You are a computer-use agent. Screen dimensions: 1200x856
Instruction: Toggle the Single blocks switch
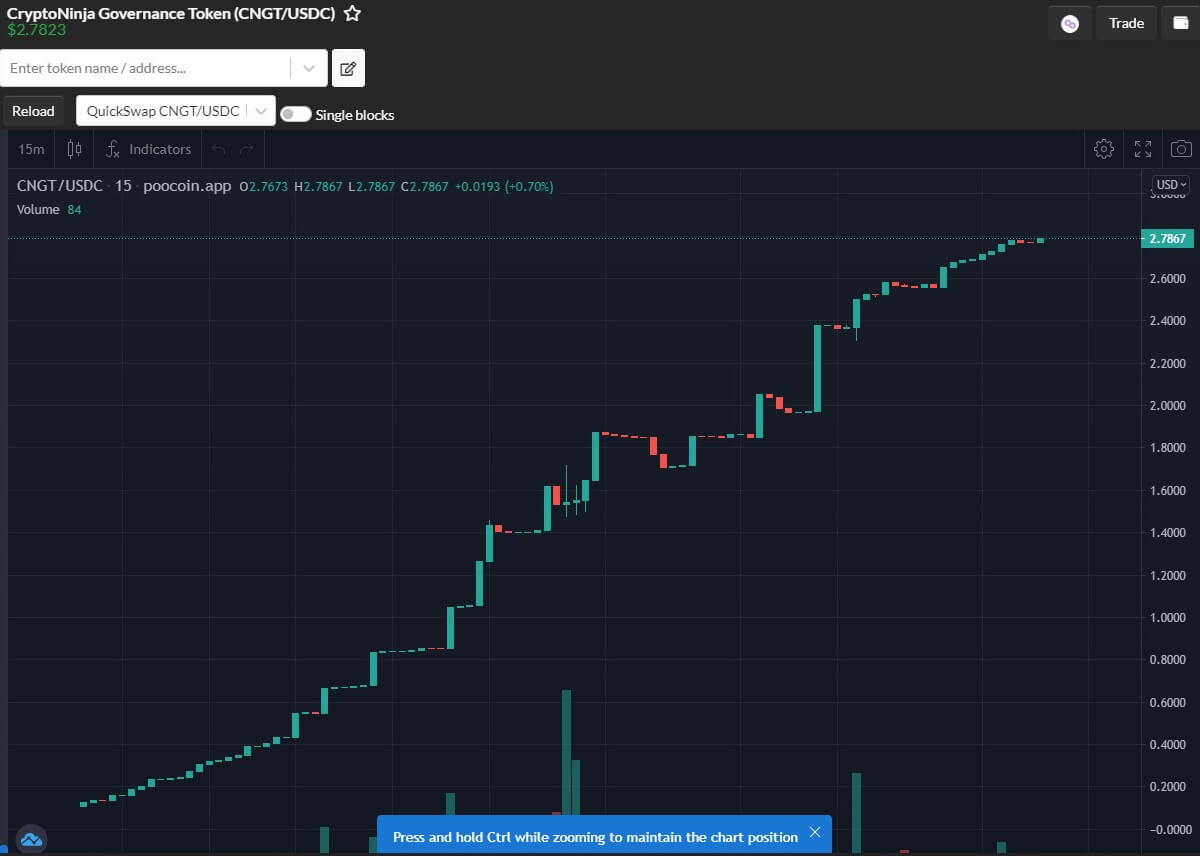[296, 114]
